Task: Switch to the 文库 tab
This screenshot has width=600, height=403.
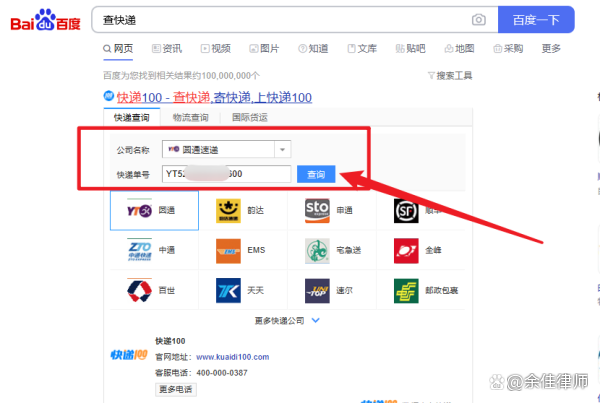Action: (362, 49)
